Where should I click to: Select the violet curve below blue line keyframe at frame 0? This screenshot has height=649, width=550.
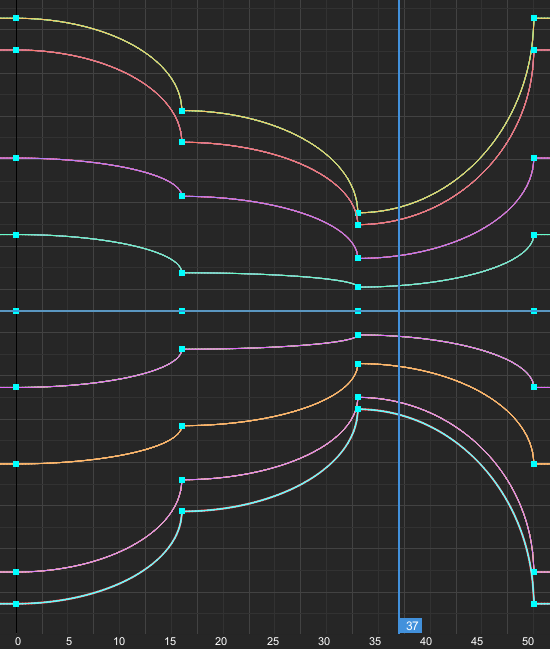(16, 387)
